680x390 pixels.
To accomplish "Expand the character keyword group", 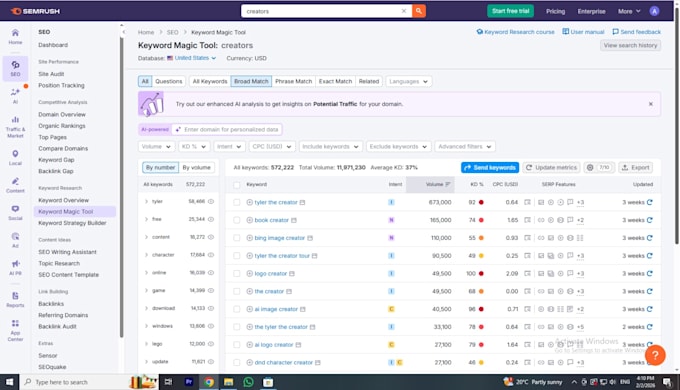I will 146,255.
